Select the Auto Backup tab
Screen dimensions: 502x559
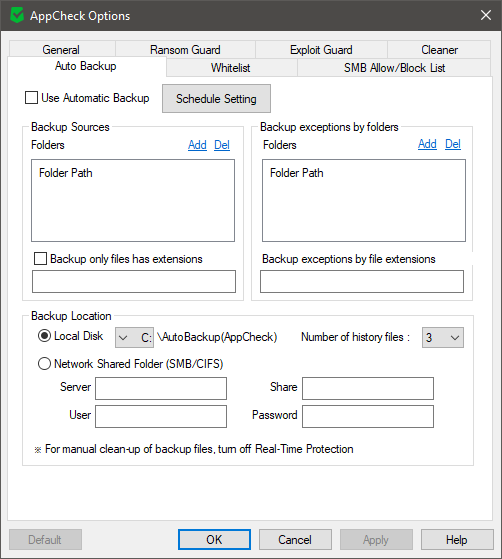pos(86,66)
